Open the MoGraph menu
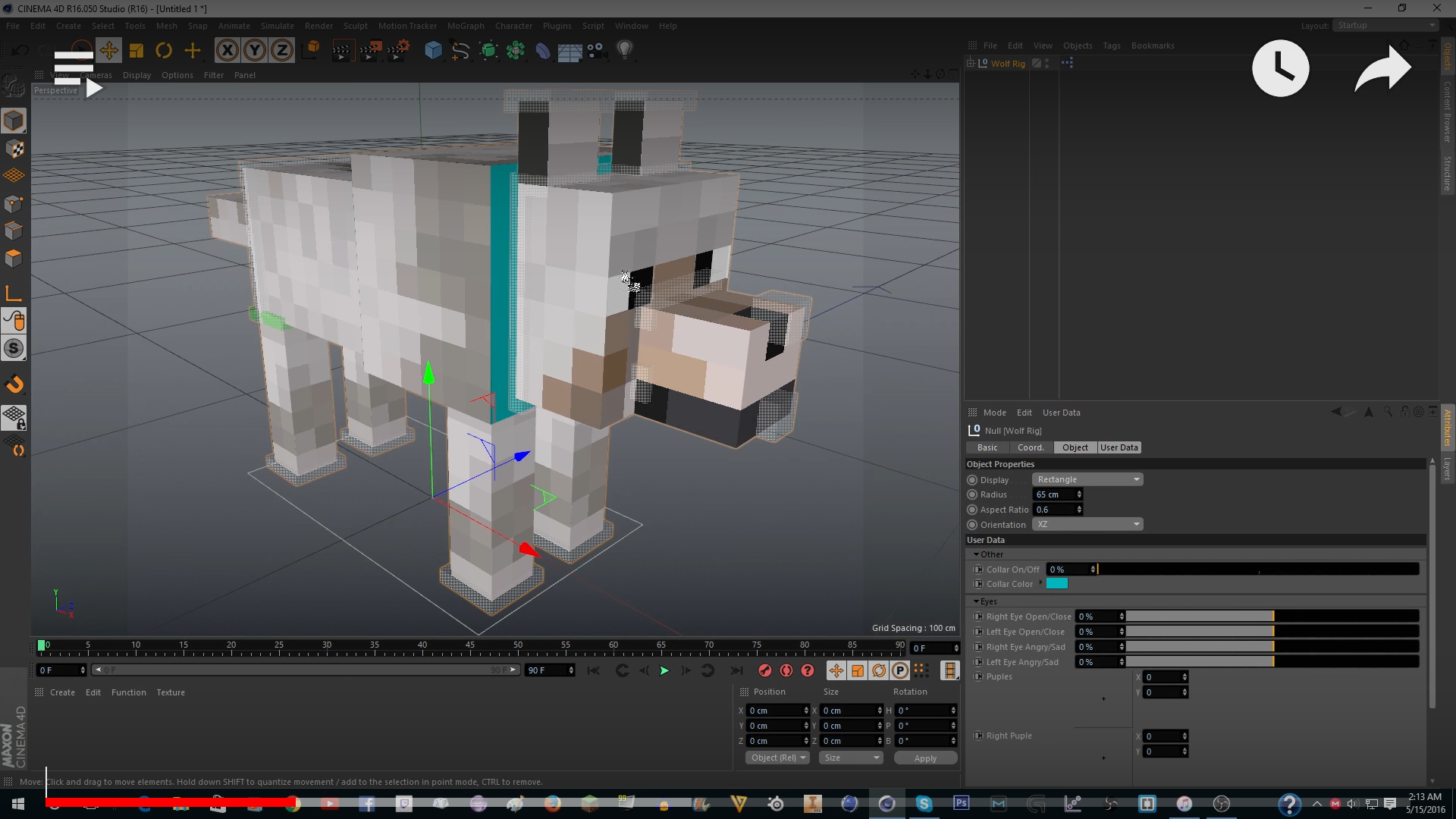The image size is (1456, 819). tap(465, 26)
